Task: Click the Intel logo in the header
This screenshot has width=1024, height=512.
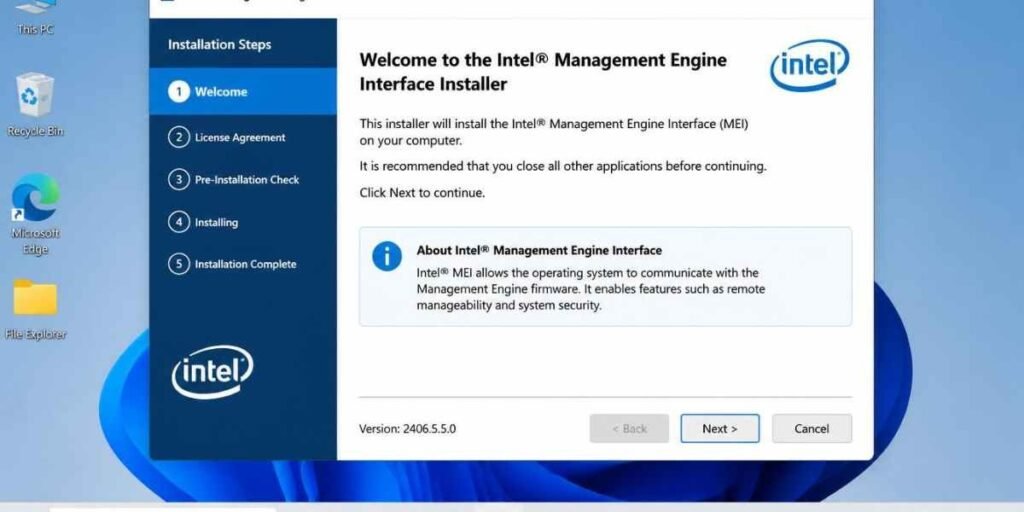Action: pyautogui.click(x=810, y=65)
